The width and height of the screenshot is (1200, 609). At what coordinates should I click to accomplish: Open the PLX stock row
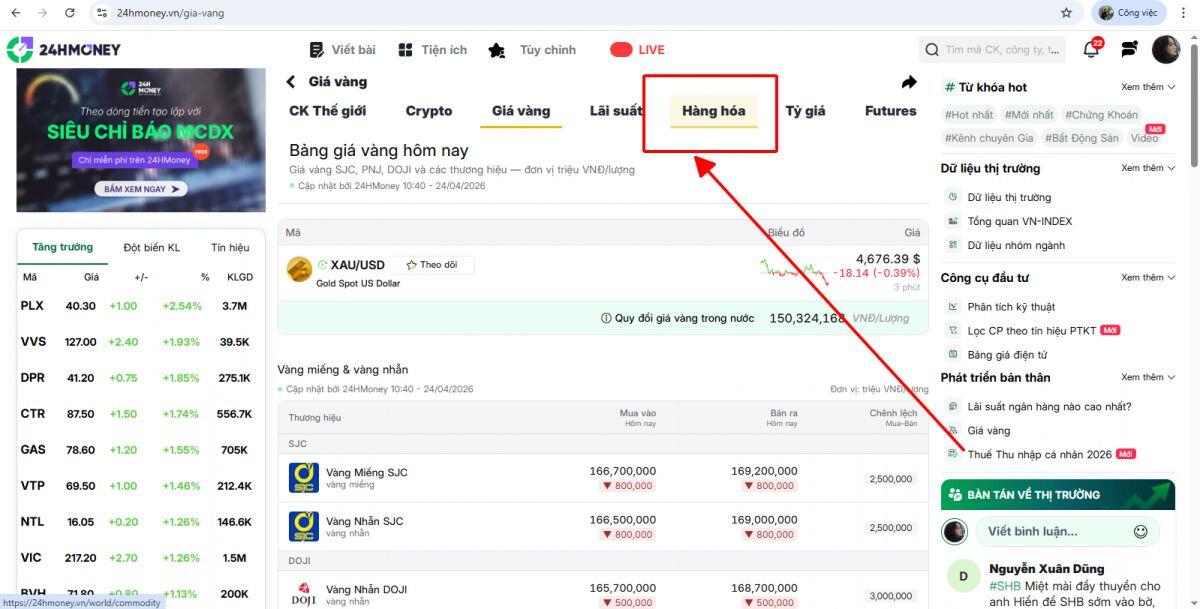click(x=140, y=306)
